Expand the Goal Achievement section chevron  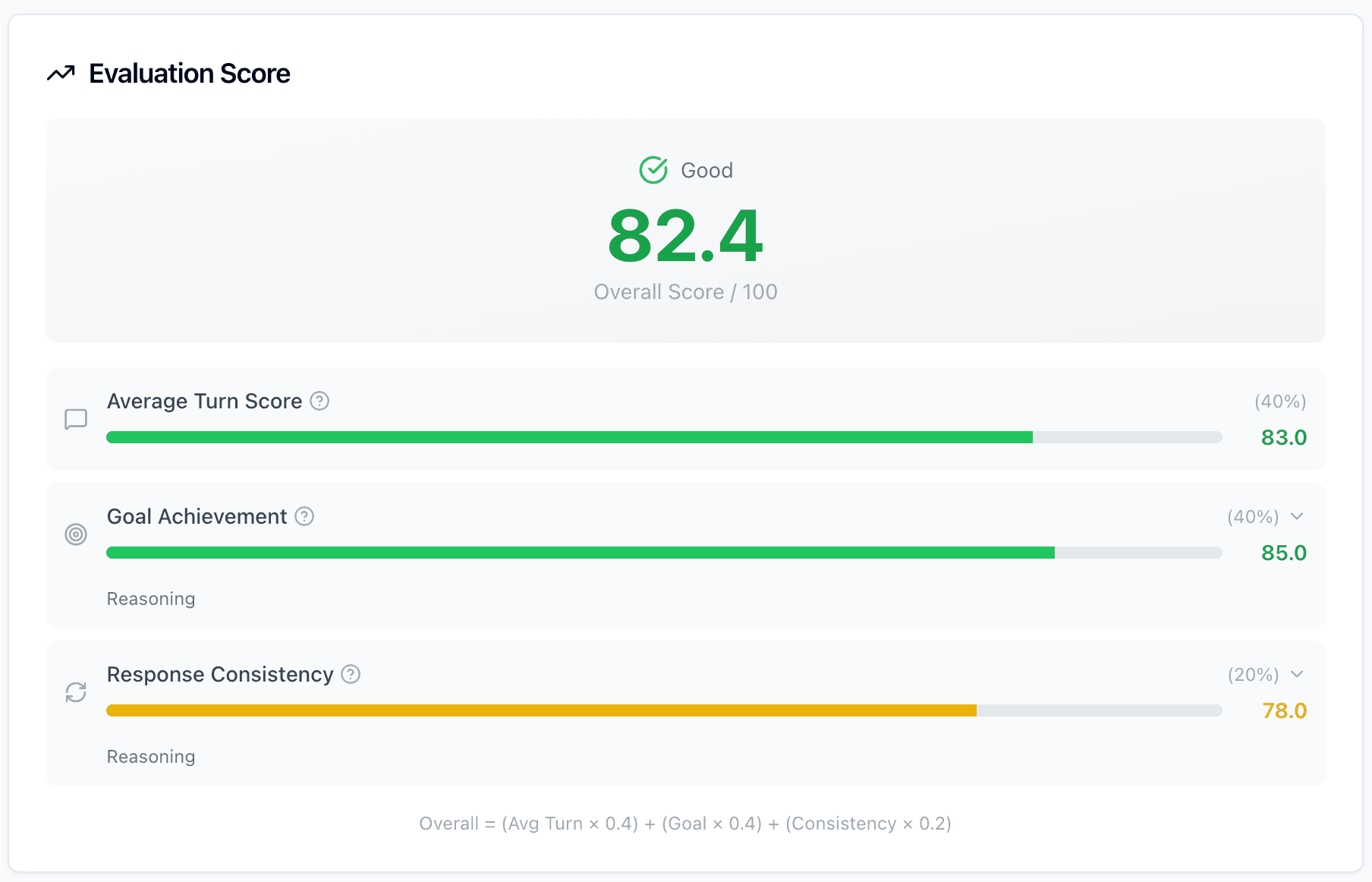[x=1297, y=516]
